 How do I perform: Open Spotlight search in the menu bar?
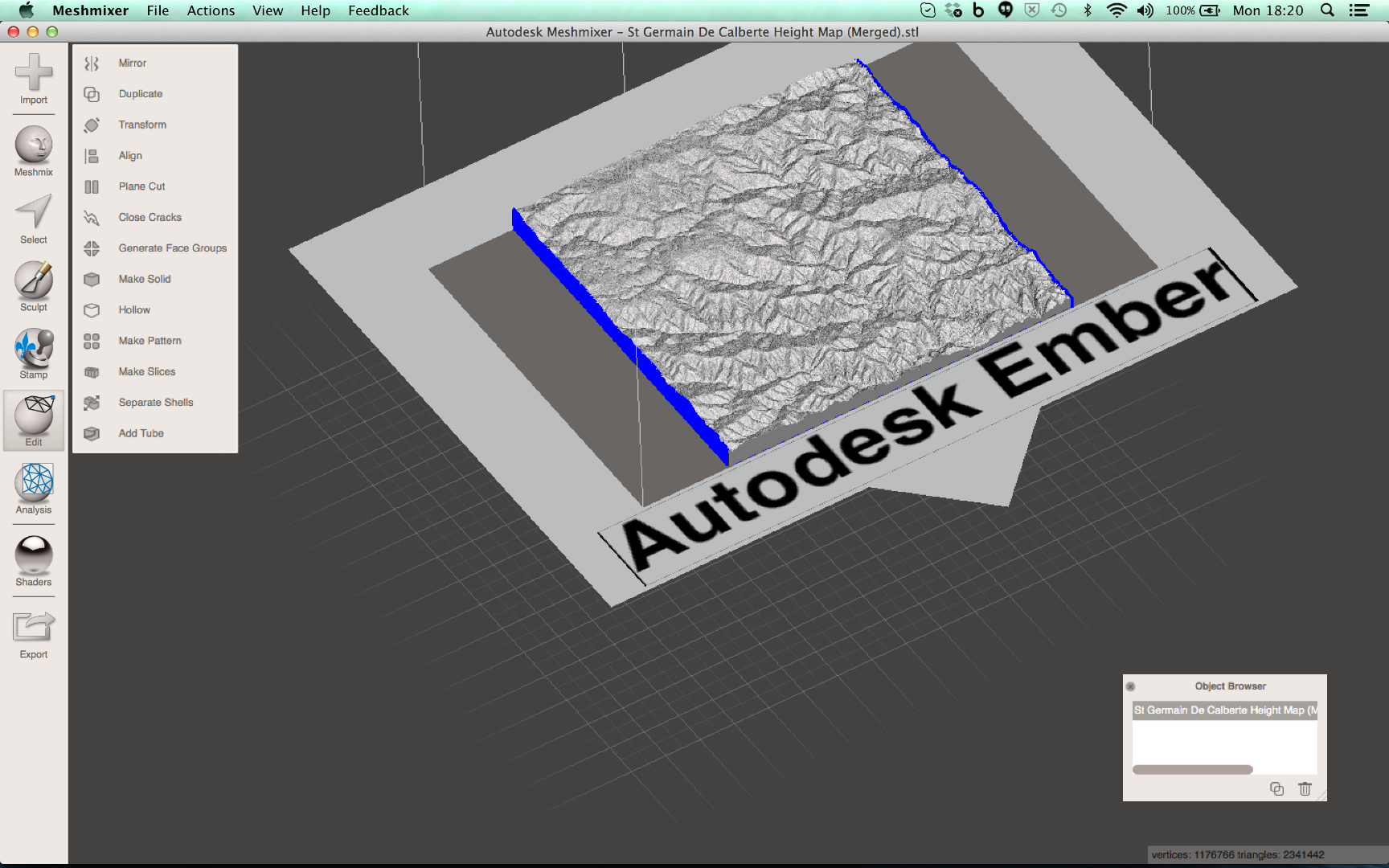pyautogui.click(x=1326, y=10)
